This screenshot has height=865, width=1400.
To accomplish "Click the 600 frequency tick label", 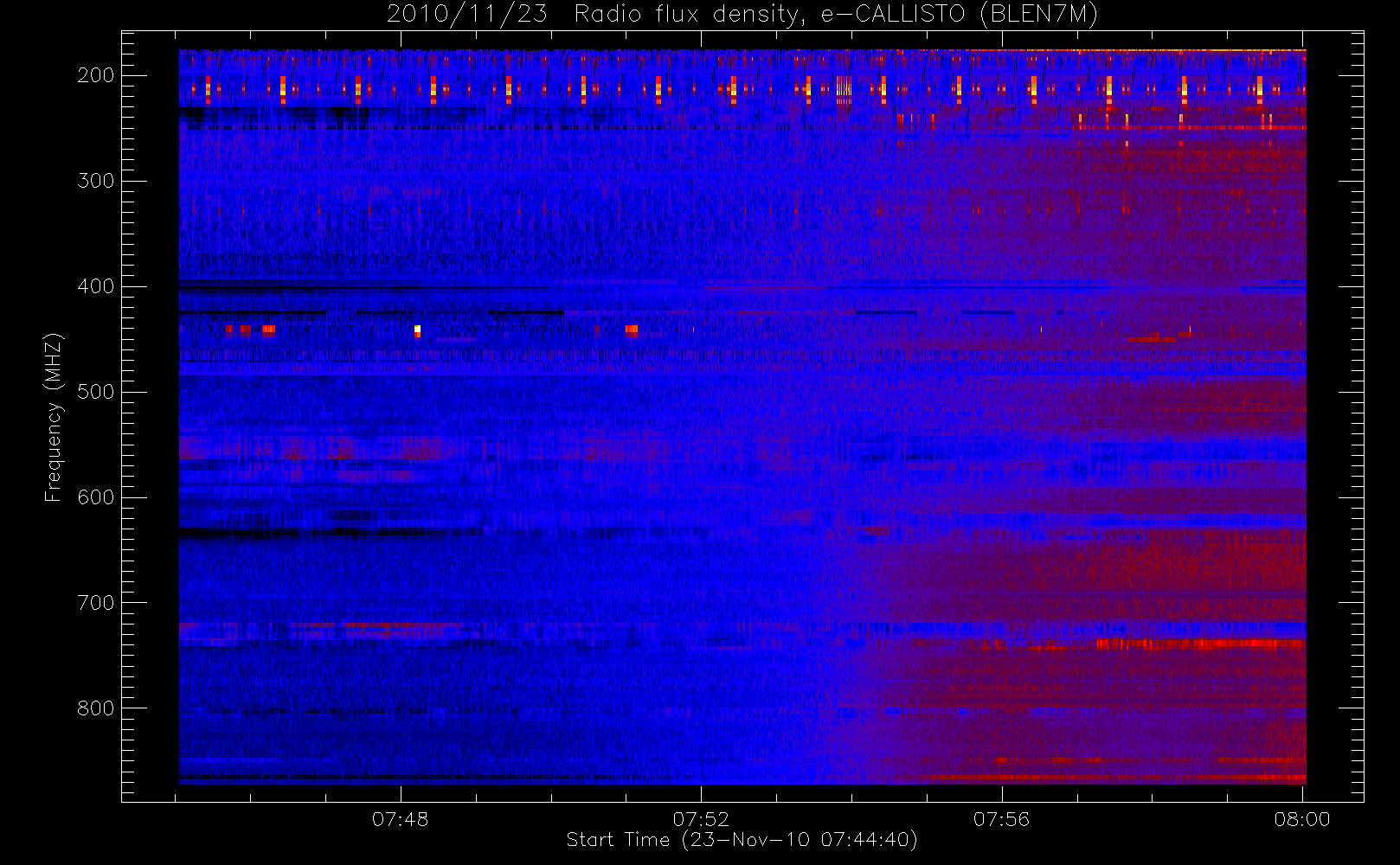I will coord(96,497).
